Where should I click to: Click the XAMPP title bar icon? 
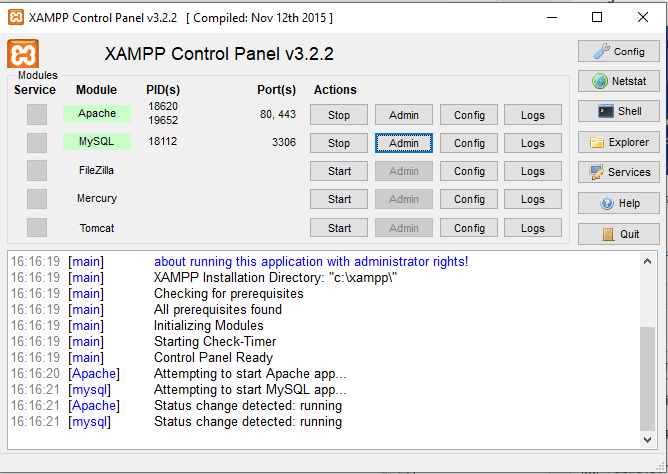pos(16,17)
